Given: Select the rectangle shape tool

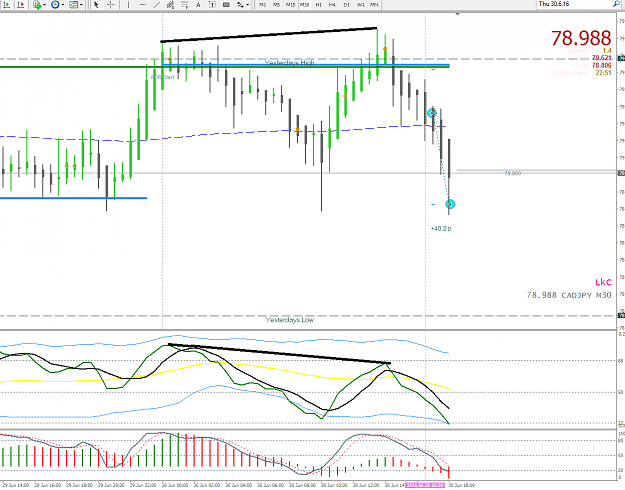Looking at the screenshot, I should click(x=226, y=4).
